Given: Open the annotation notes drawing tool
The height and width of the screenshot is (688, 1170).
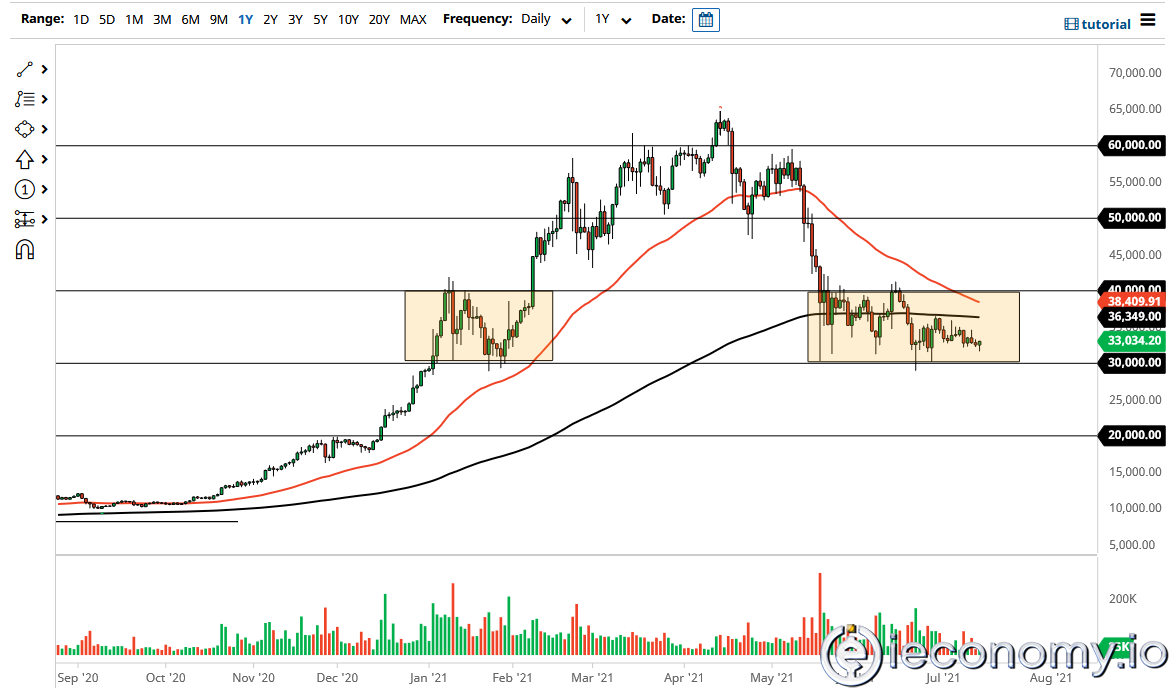Looking at the screenshot, I should point(25,98).
